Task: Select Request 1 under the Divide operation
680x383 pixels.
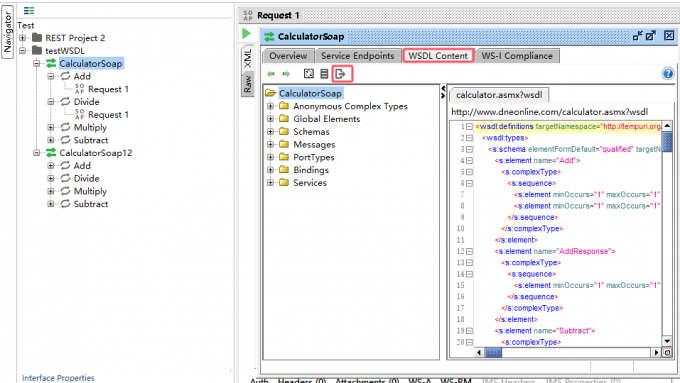Action: point(108,115)
